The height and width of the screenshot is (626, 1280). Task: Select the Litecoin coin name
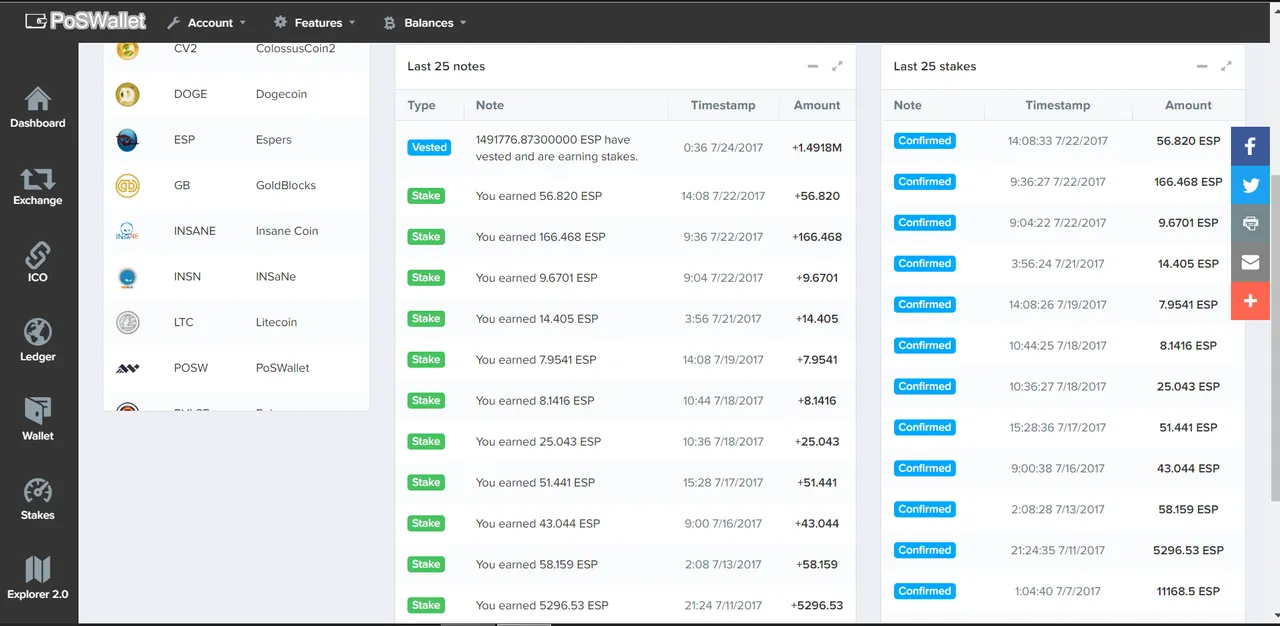pos(276,322)
